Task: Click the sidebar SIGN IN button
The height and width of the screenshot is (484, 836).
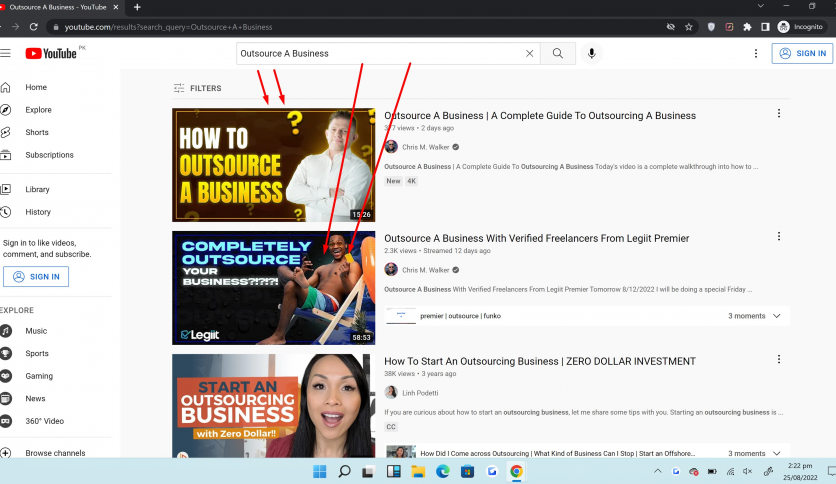Action: pyautogui.click(x=36, y=277)
